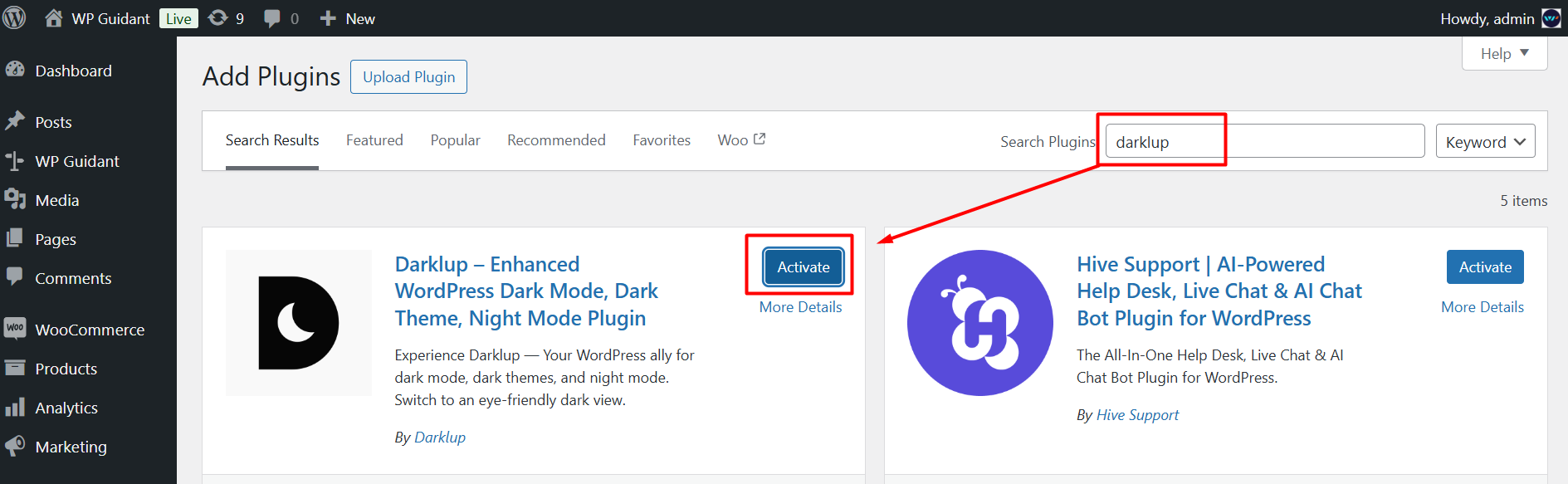Click the Pages icon in sidebar

pos(15,238)
